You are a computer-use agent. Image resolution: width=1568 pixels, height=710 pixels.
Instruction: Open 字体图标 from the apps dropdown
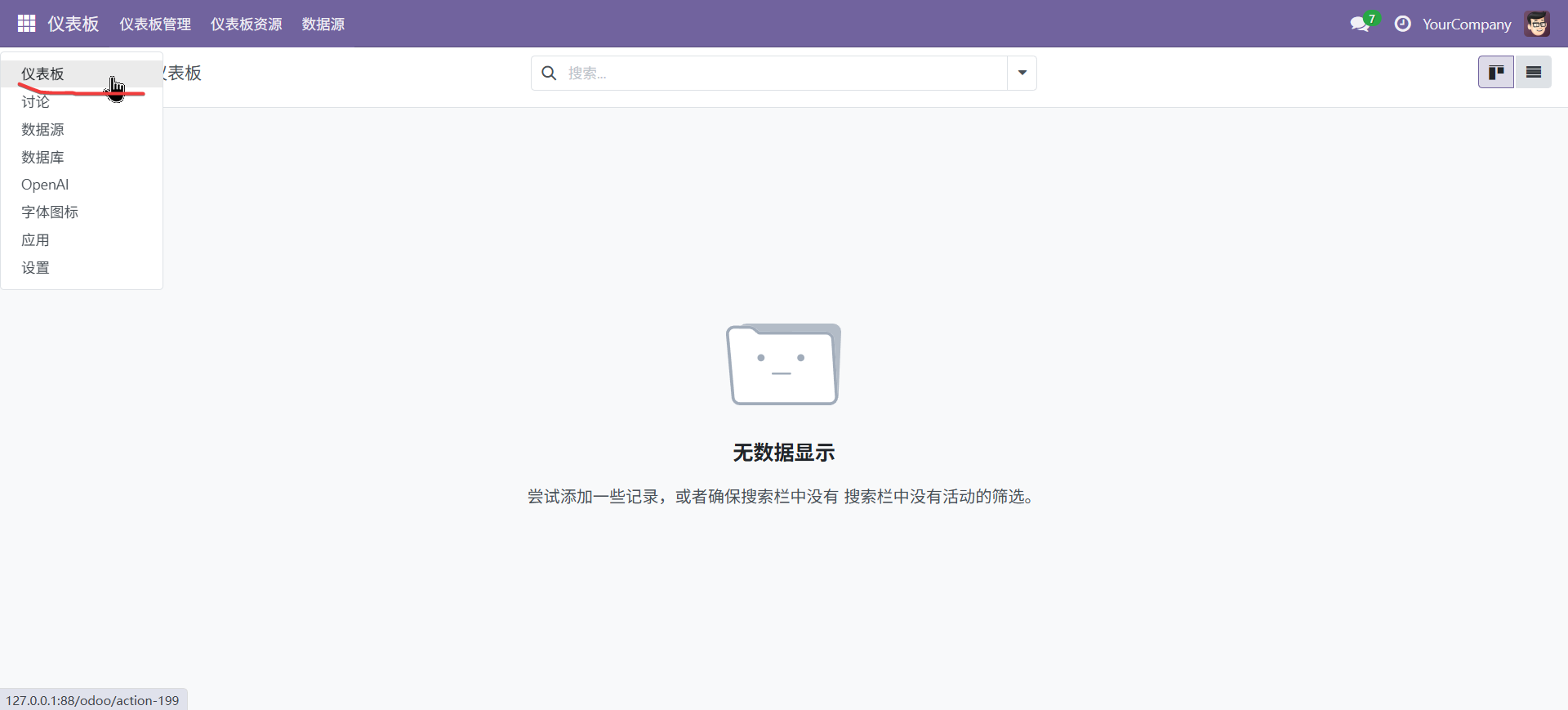coord(50,212)
